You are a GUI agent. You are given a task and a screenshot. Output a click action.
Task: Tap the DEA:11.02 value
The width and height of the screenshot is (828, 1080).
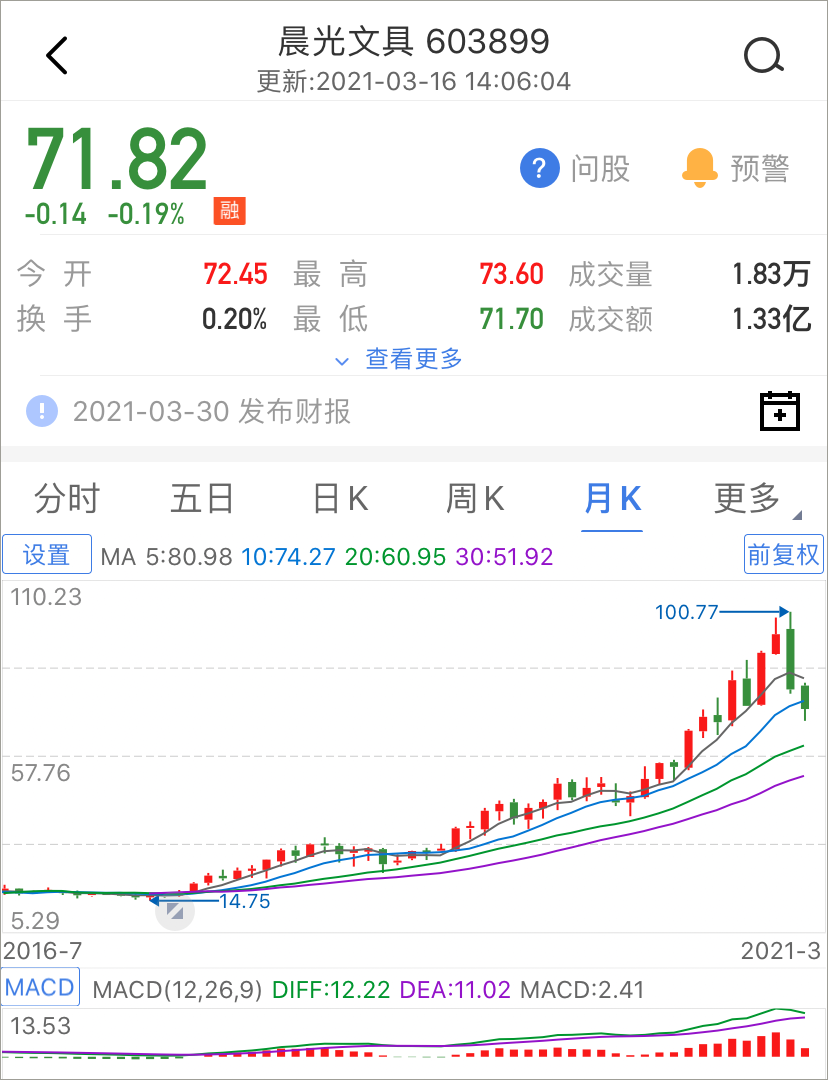[455, 990]
